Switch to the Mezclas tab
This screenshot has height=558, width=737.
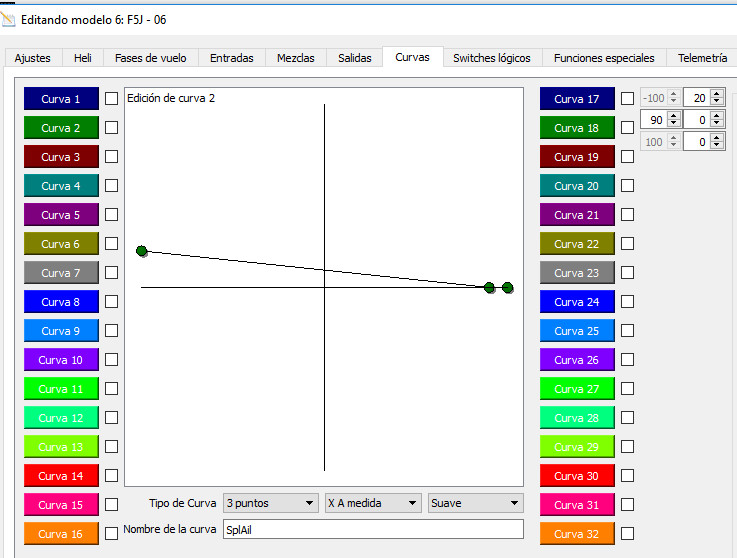click(295, 58)
